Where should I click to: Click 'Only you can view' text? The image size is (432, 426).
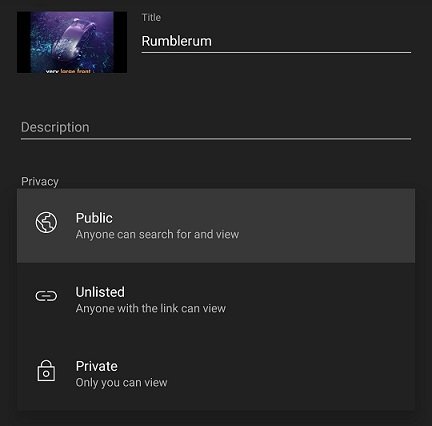[x=122, y=382]
